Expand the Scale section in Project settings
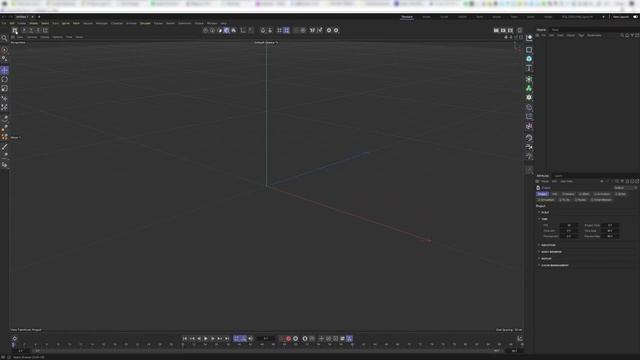This screenshot has height=360, width=640. click(544, 212)
